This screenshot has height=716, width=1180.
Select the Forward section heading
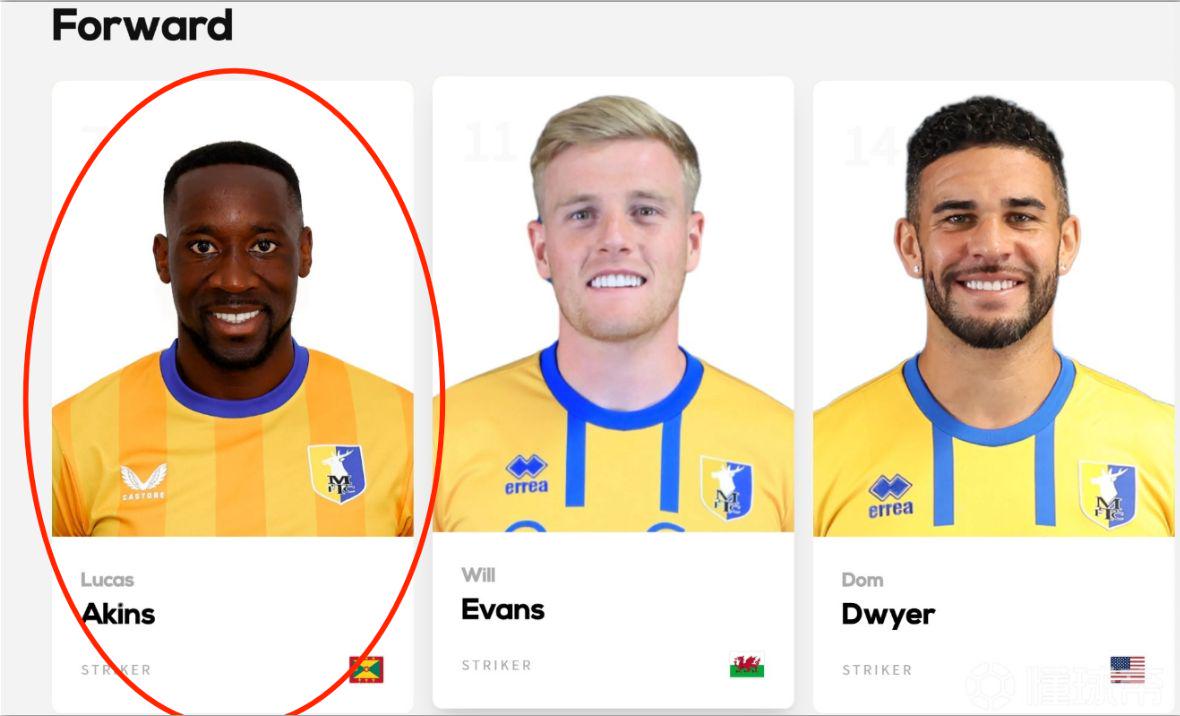[142, 25]
